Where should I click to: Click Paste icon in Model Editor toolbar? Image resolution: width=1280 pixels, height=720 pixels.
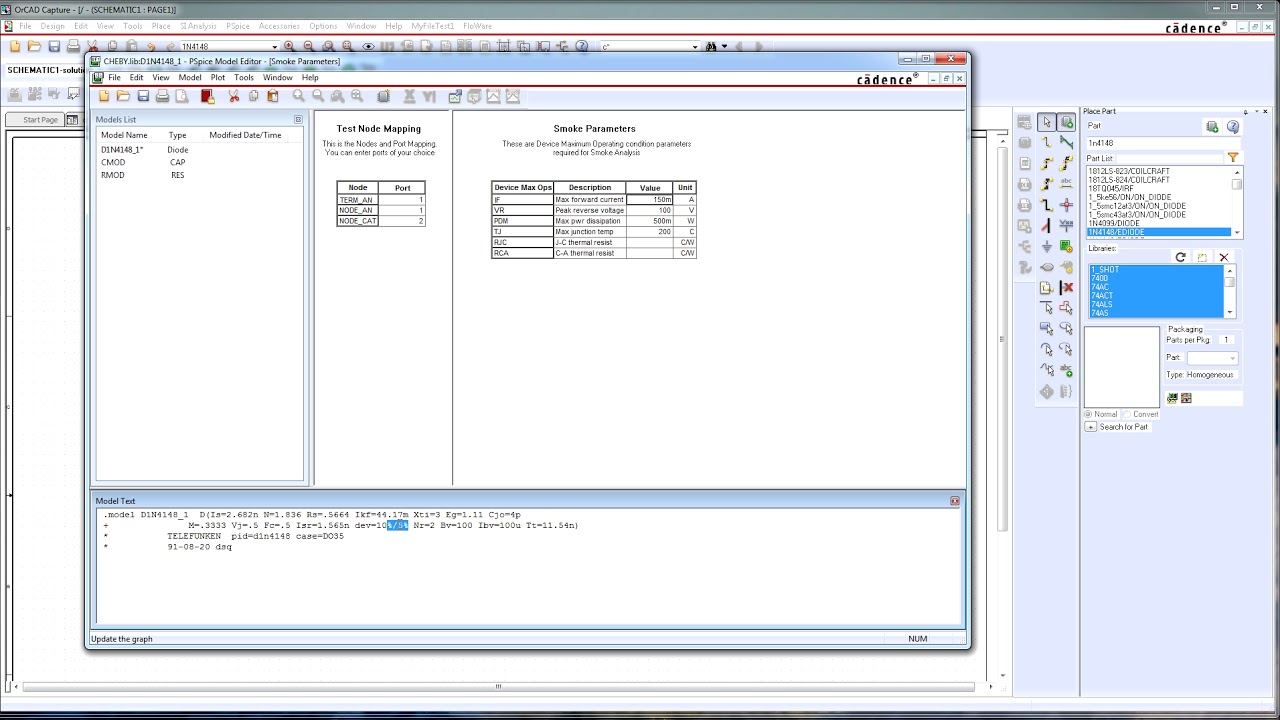point(272,96)
